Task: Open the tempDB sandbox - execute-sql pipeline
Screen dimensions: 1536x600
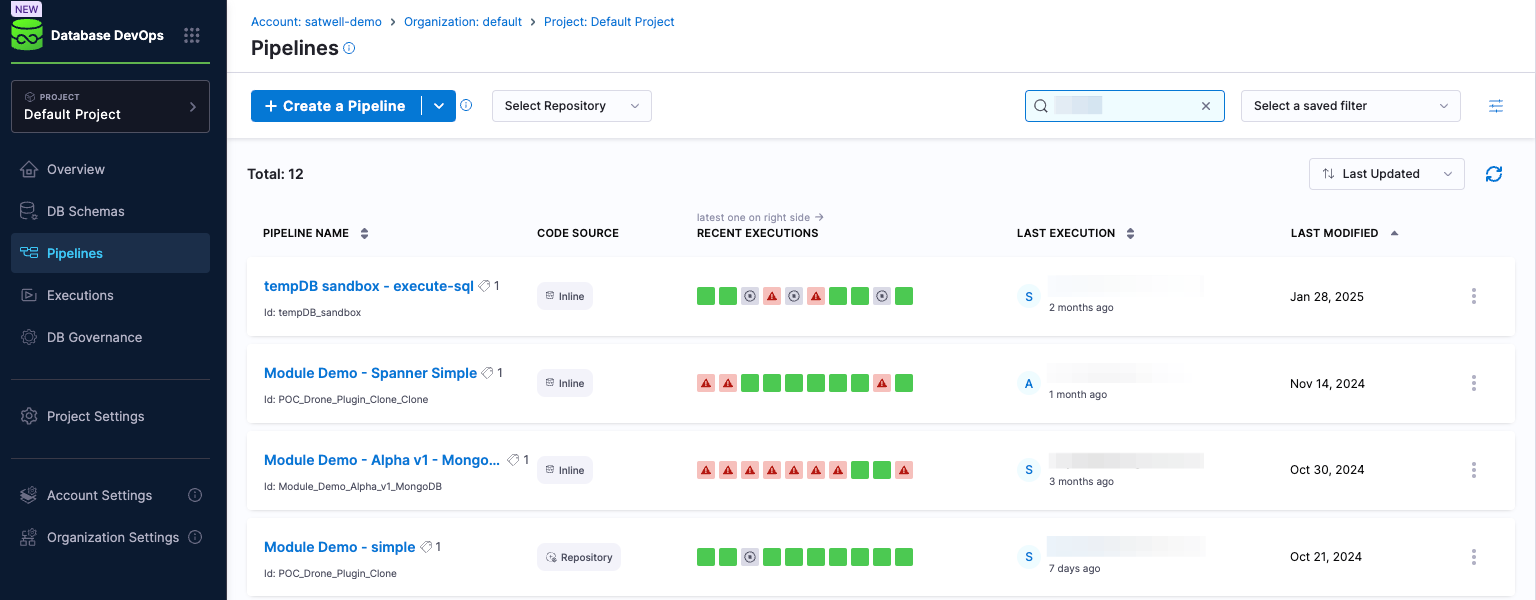Action: (x=369, y=285)
